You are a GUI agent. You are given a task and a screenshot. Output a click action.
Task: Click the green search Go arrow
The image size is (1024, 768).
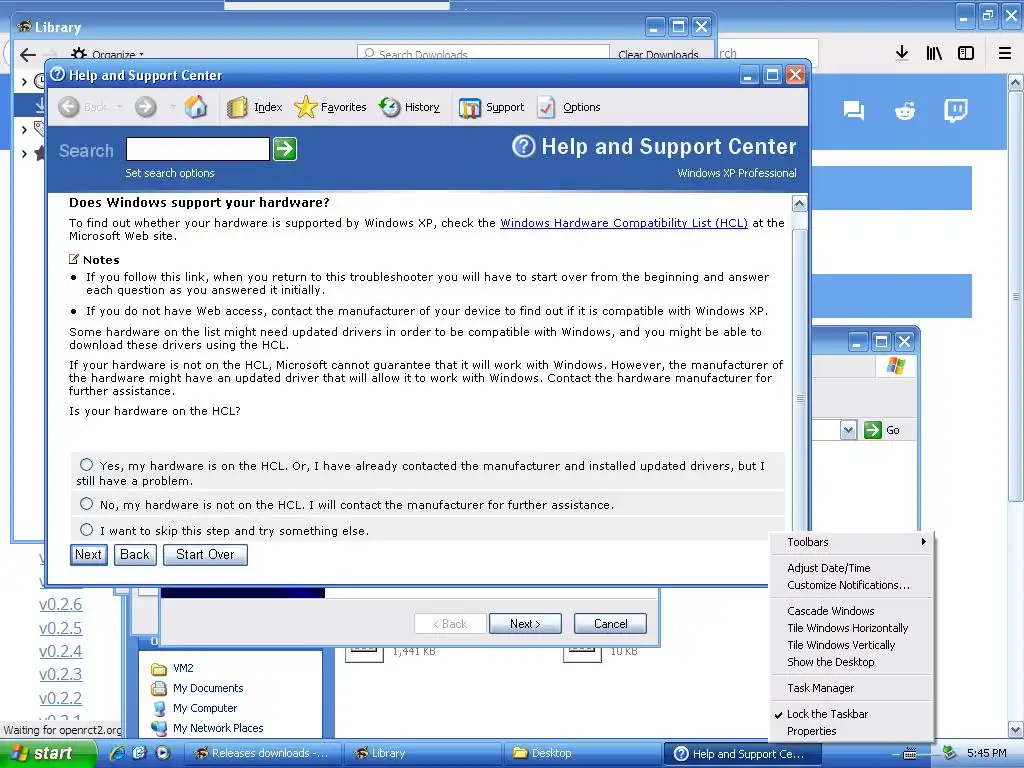tap(285, 149)
